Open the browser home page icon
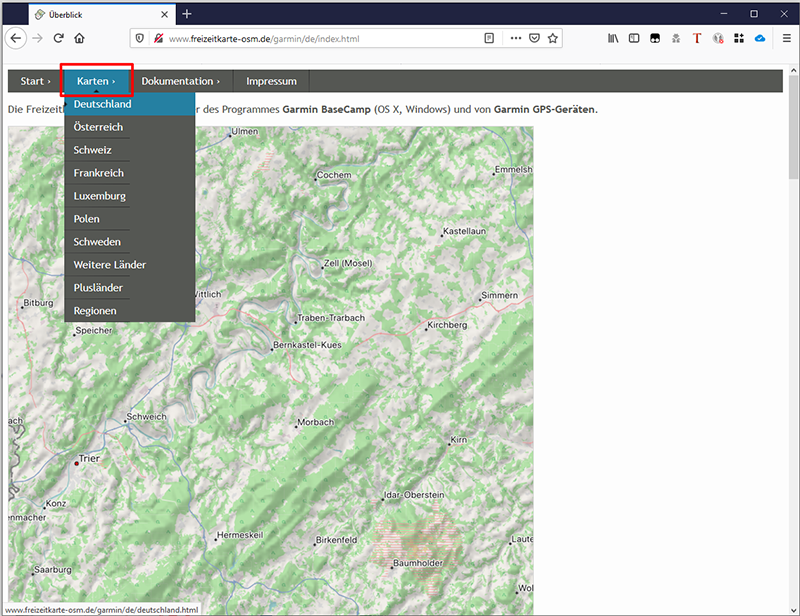The image size is (800, 616). click(79, 38)
